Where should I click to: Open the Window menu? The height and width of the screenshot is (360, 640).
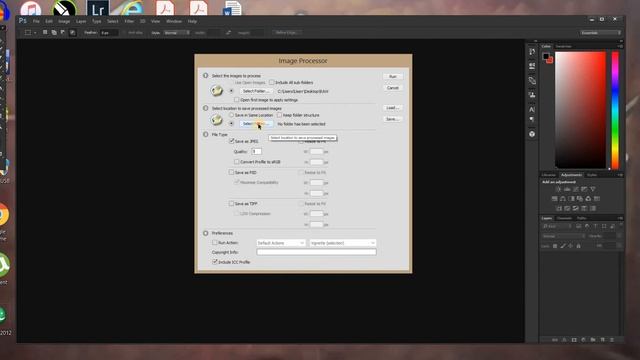point(174,21)
